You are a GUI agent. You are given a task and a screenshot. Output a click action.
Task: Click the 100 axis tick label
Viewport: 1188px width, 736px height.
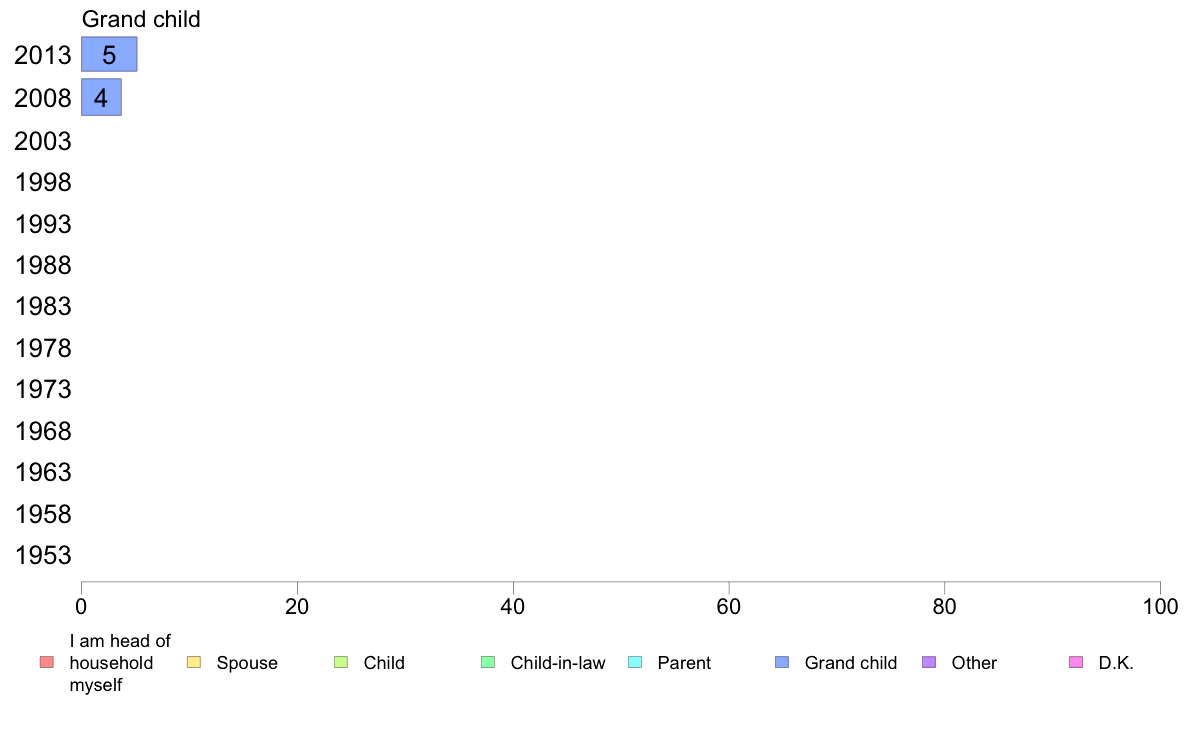click(x=1160, y=607)
